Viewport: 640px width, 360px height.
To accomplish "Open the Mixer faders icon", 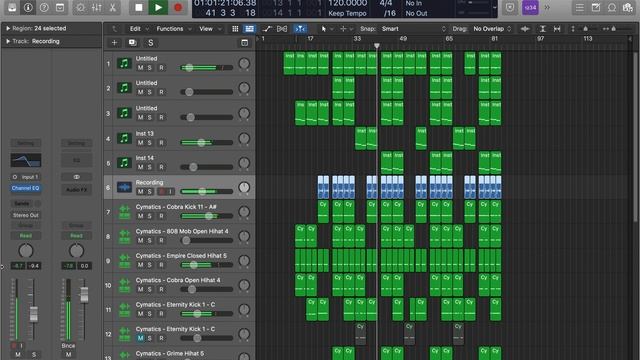I will 97,7.
